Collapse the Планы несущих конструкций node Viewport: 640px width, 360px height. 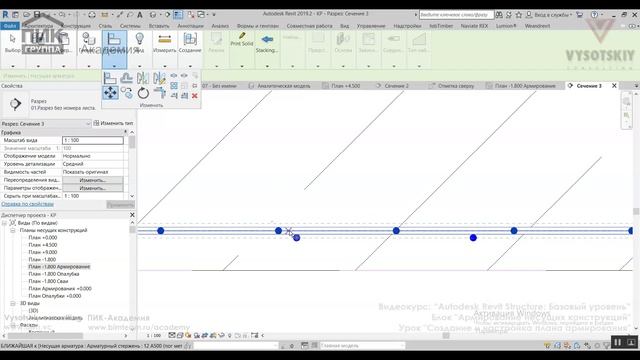coord(13,230)
